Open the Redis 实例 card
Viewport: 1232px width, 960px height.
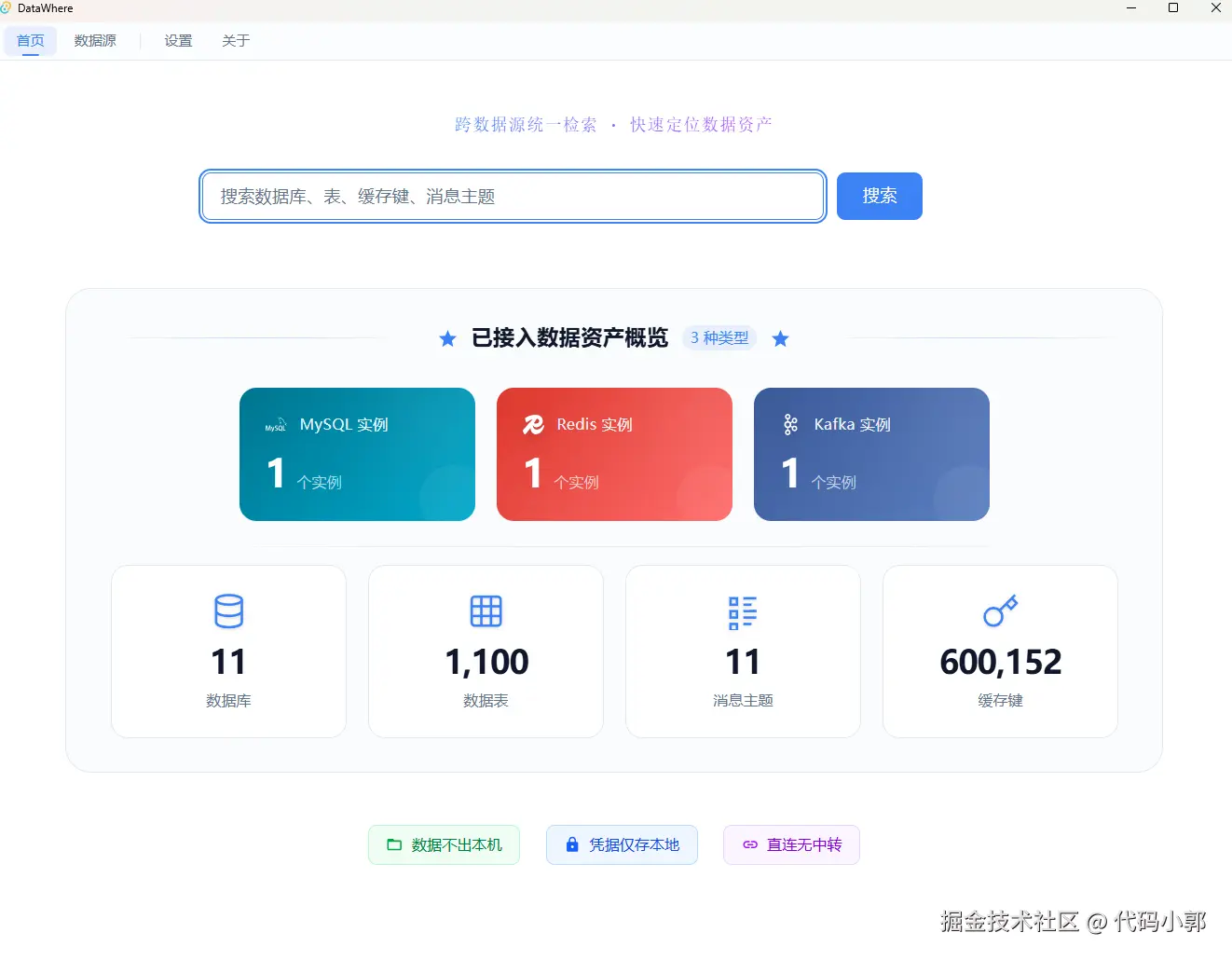pos(614,454)
